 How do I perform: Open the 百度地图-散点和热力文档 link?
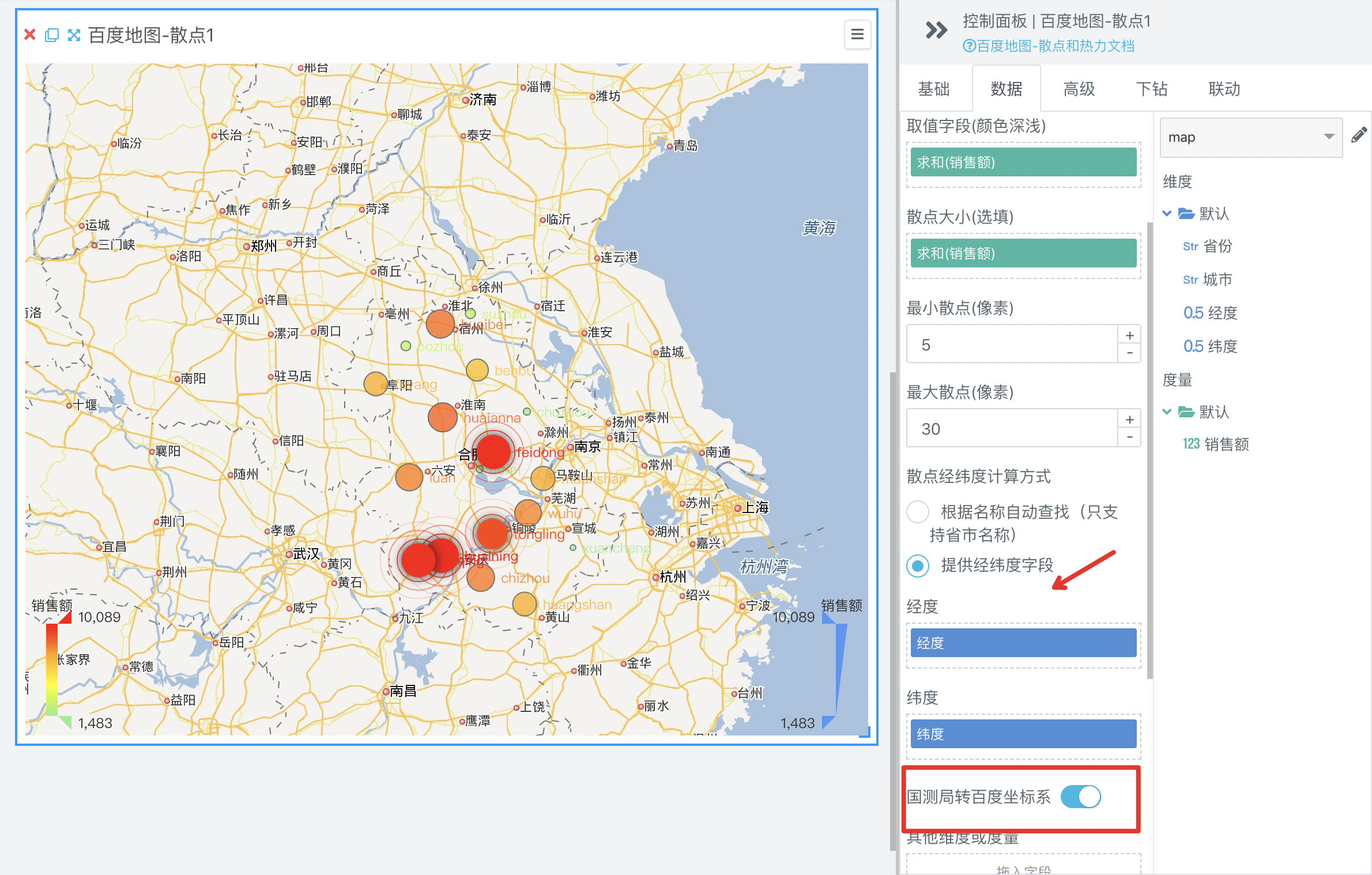1049,46
